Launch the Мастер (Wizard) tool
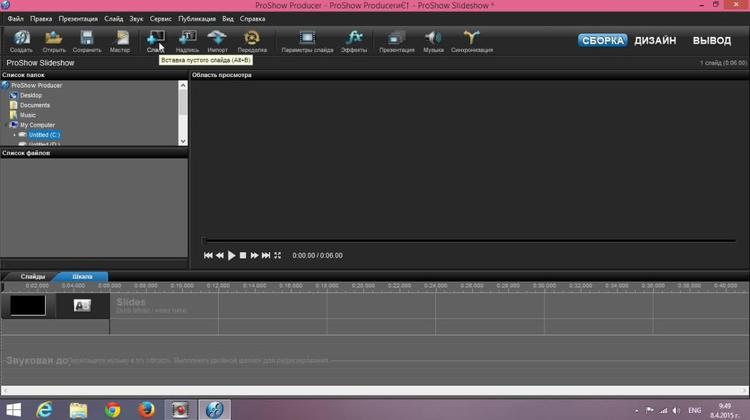This screenshot has width=750, height=420. click(x=120, y=41)
